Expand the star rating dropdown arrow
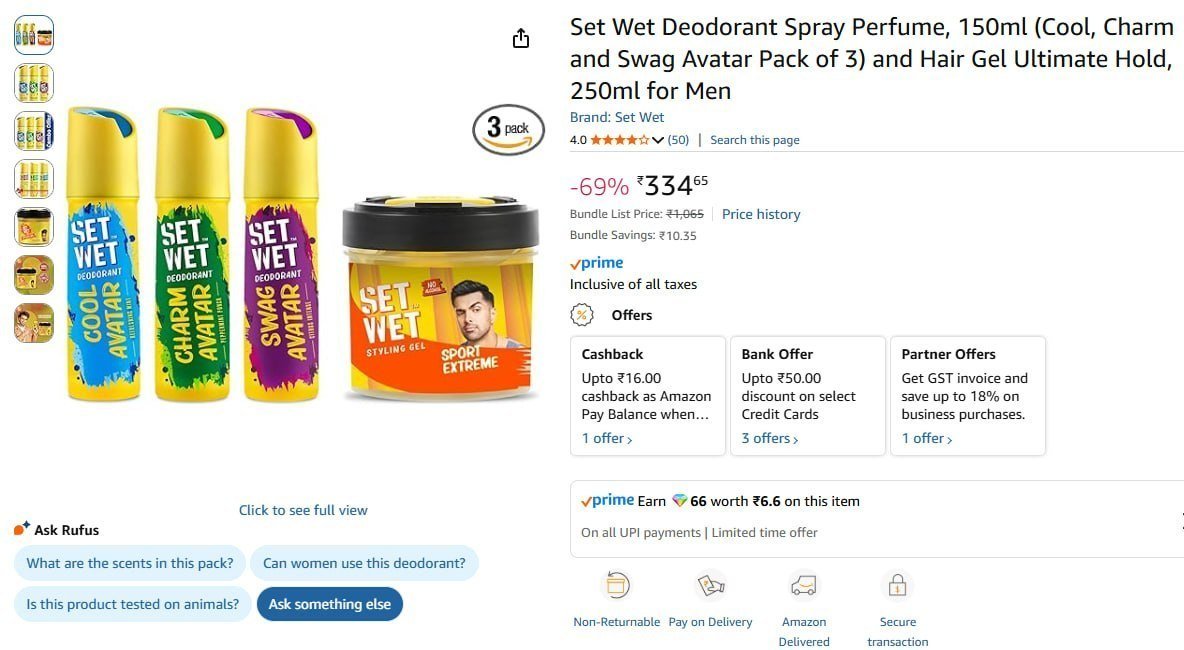1184x650 pixels. tap(658, 140)
